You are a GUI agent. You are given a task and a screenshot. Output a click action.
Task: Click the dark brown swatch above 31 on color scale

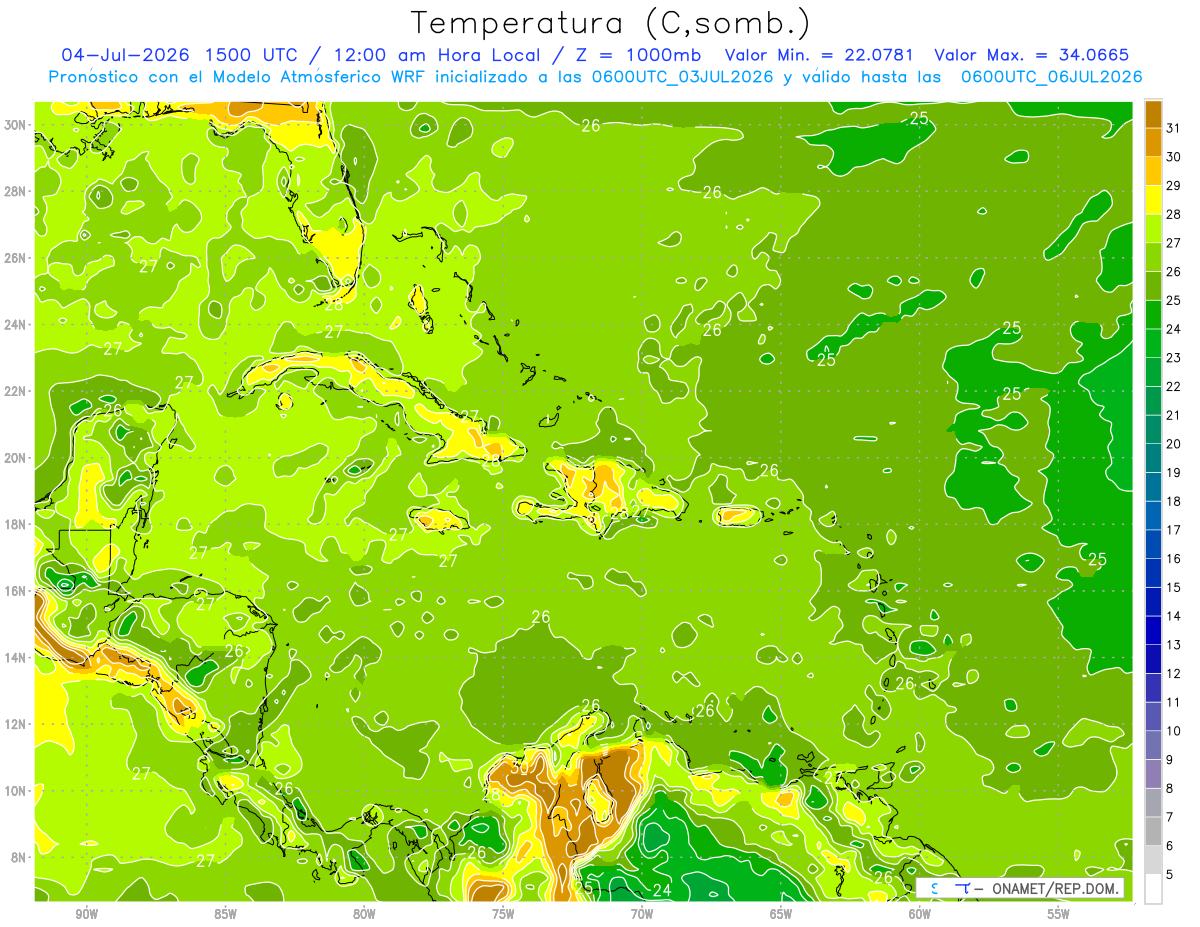coord(1153,113)
